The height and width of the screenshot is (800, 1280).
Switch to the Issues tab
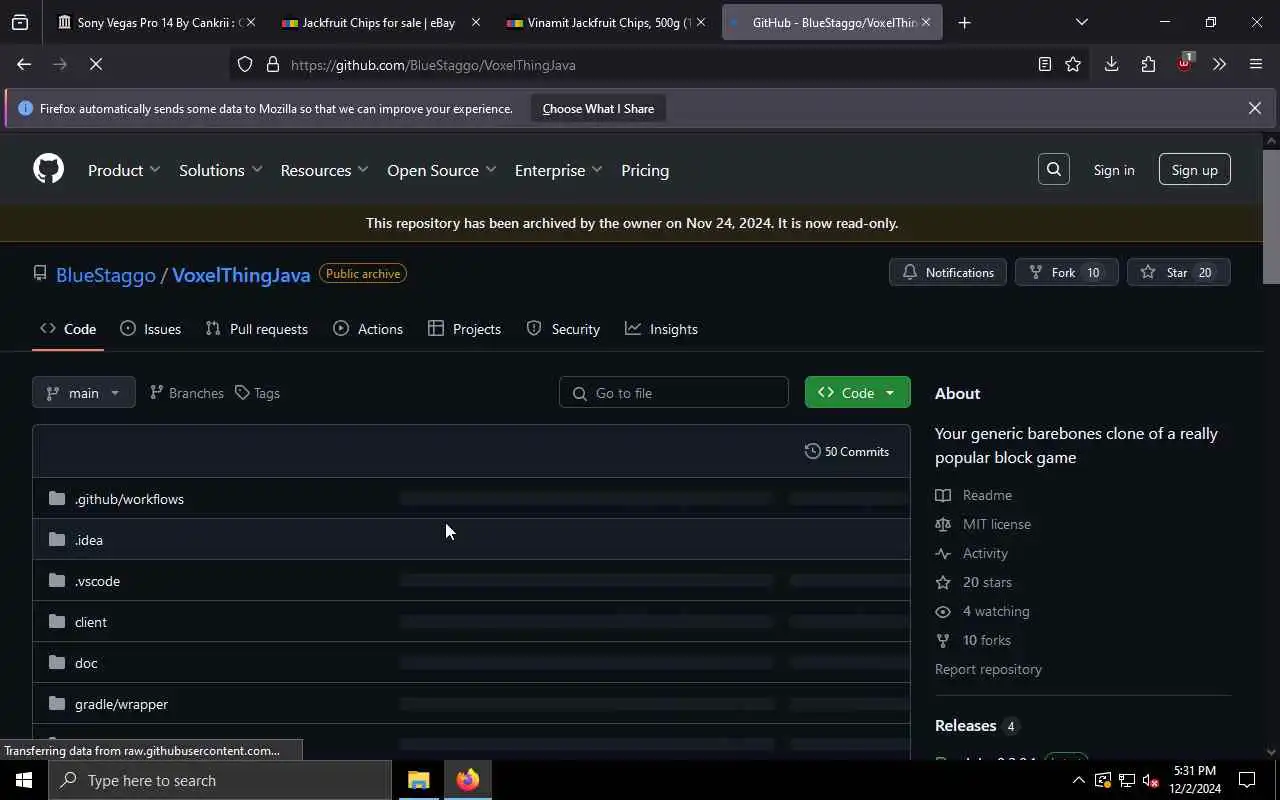[x=151, y=329]
